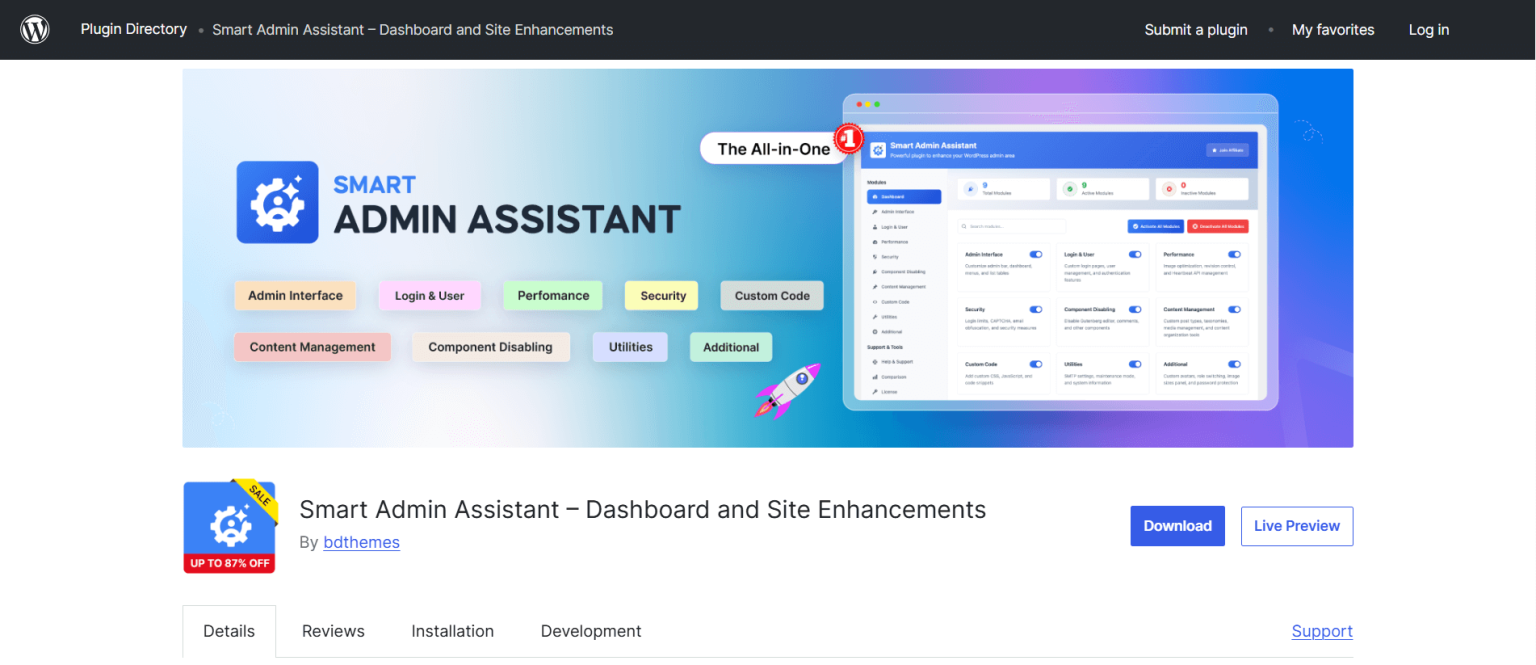
Task: Click the small gear logo in the banner mockup header
Action: (x=878, y=150)
